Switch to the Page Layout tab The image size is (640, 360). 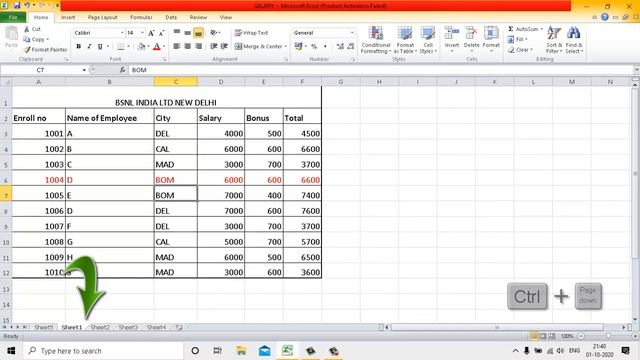pos(102,17)
